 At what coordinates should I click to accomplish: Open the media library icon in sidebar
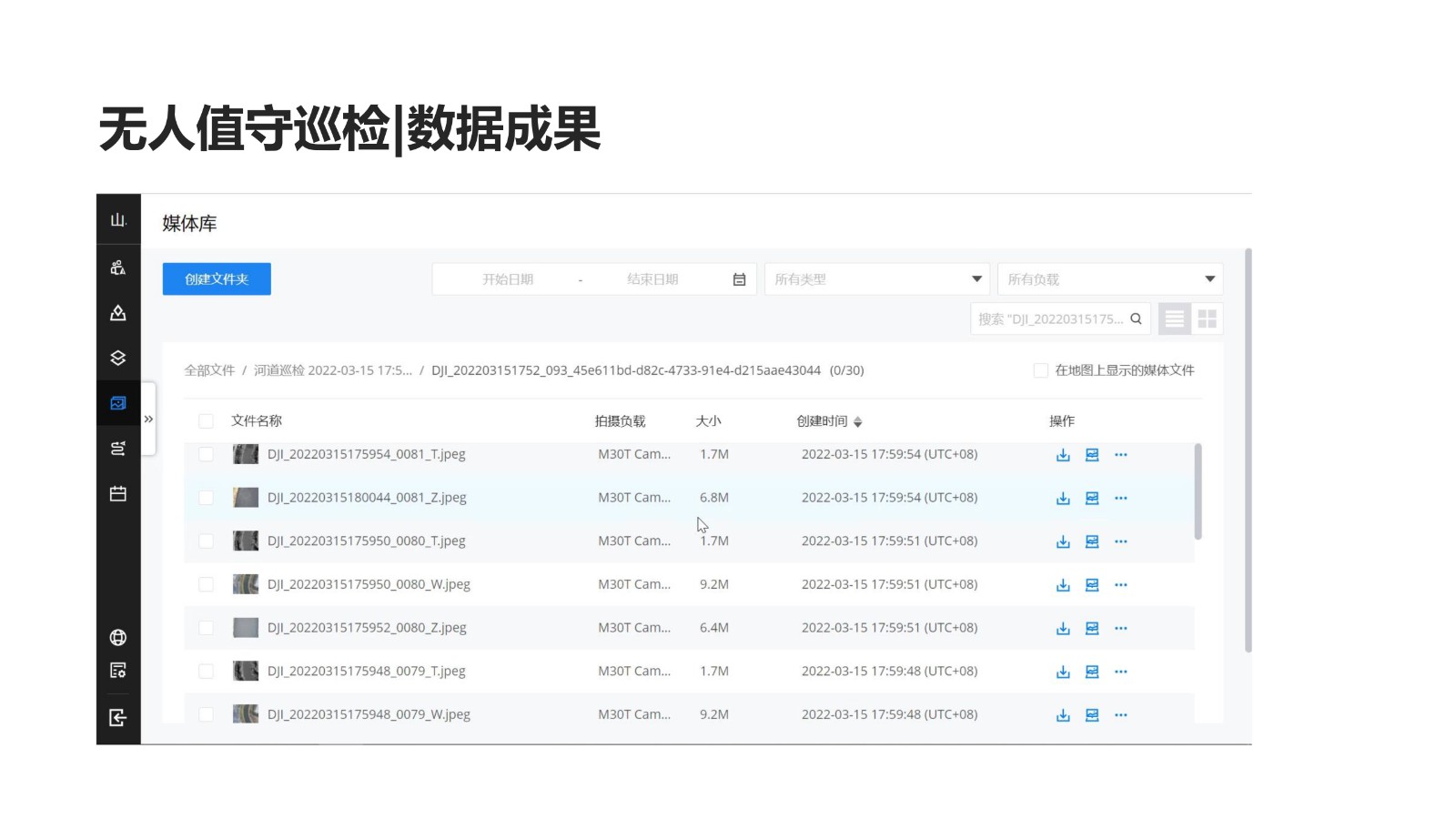click(x=118, y=403)
